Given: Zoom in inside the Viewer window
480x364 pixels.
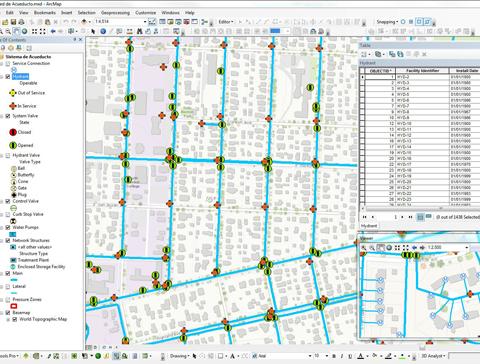Looking at the screenshot, I should pyautogui.click(x=364, y=248).
